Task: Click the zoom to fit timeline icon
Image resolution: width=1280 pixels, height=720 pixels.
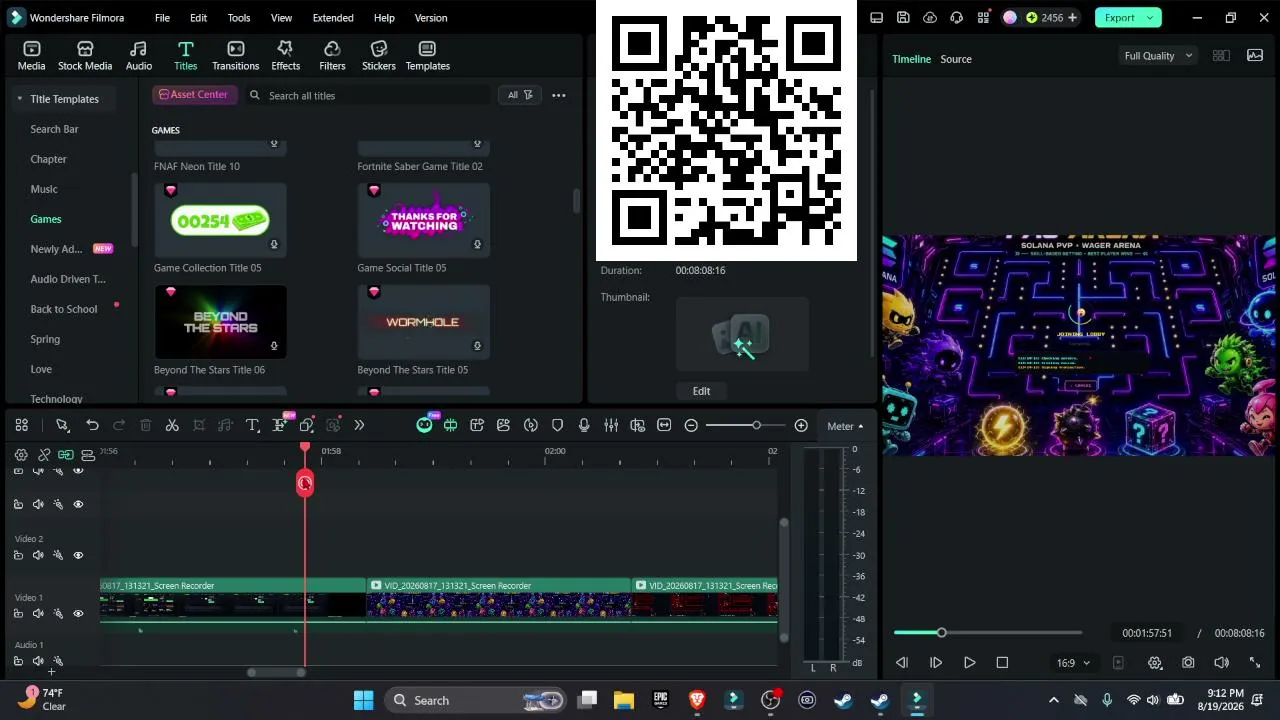Action: (664, 425)
